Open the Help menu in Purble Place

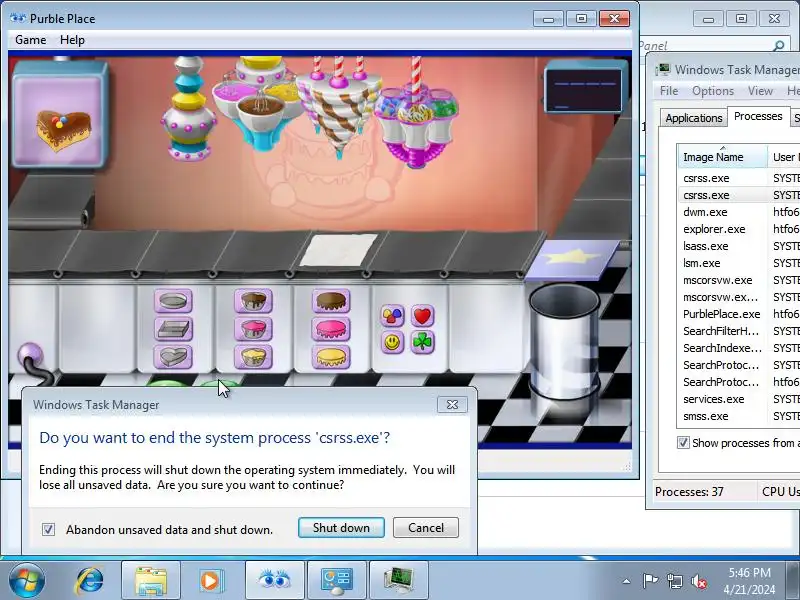coord(72,40)
